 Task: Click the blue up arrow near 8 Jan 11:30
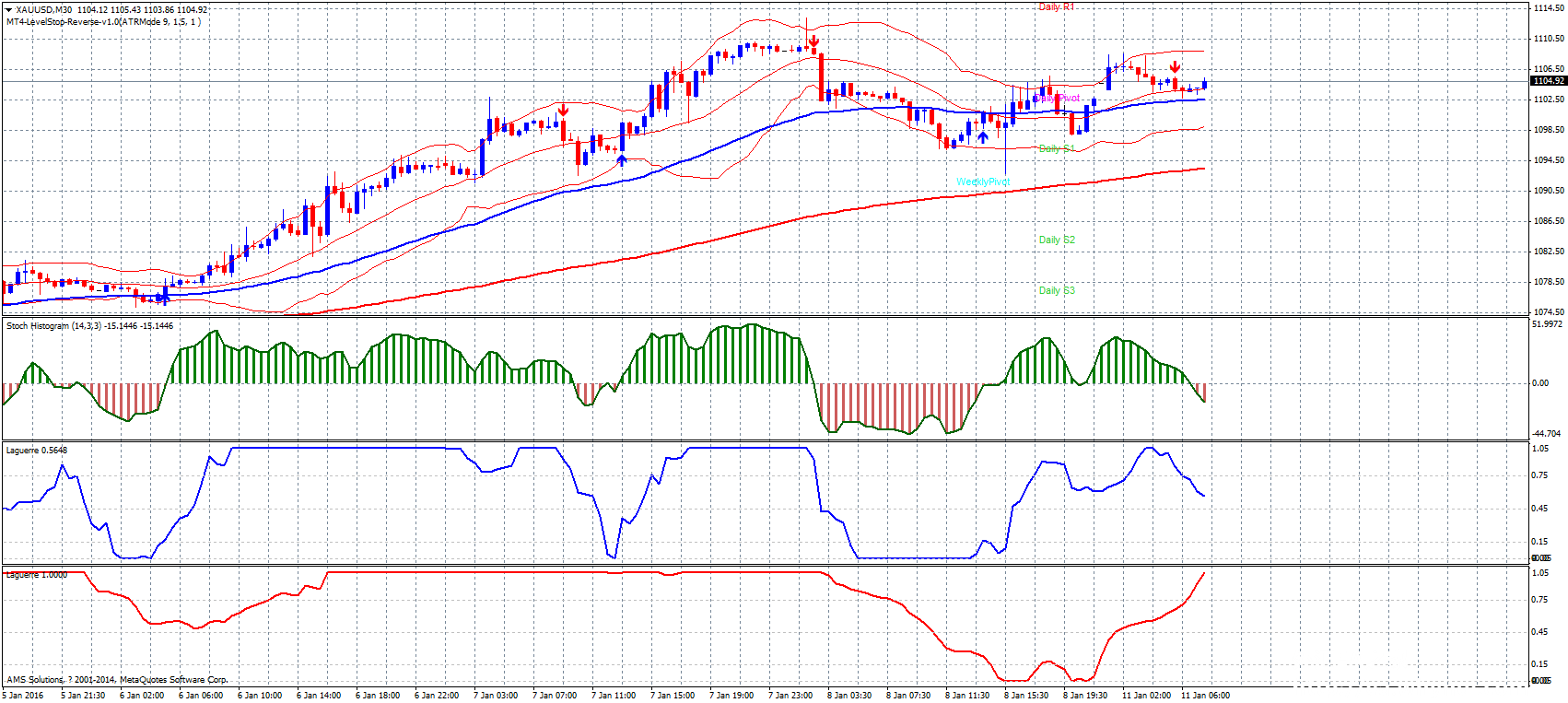[x=983, y=137]
